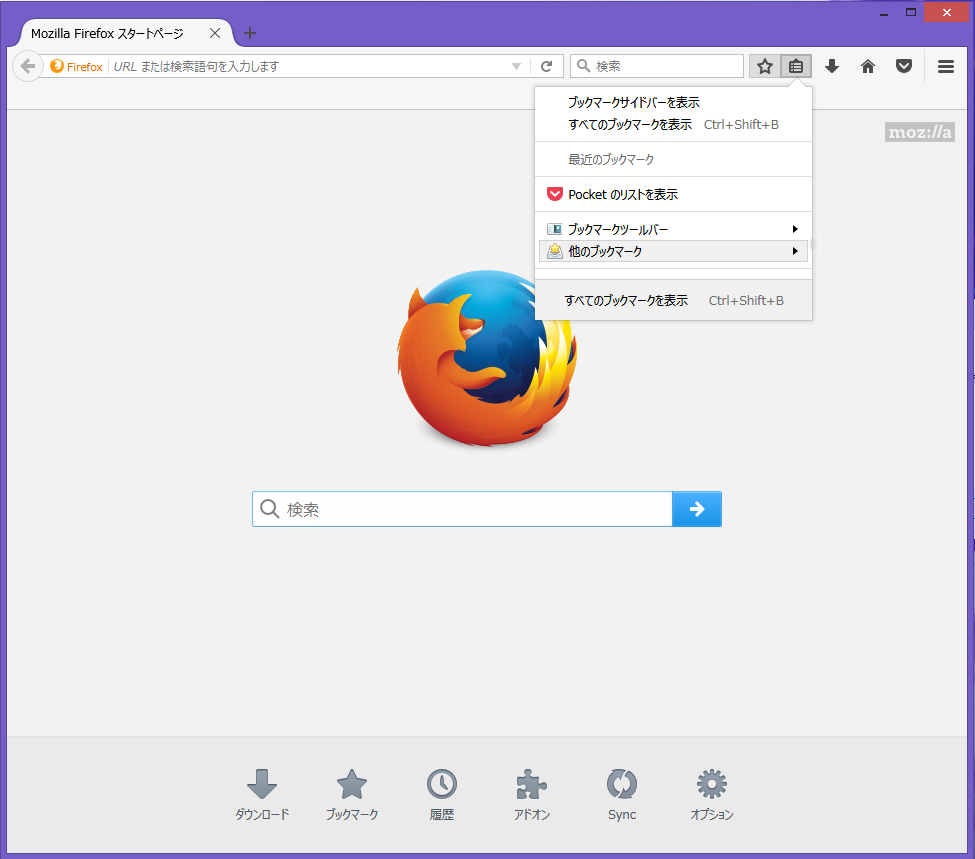Select Pocket のリストを表示 menu item
This screenshot has height=859, width=975.
[673, 195]
